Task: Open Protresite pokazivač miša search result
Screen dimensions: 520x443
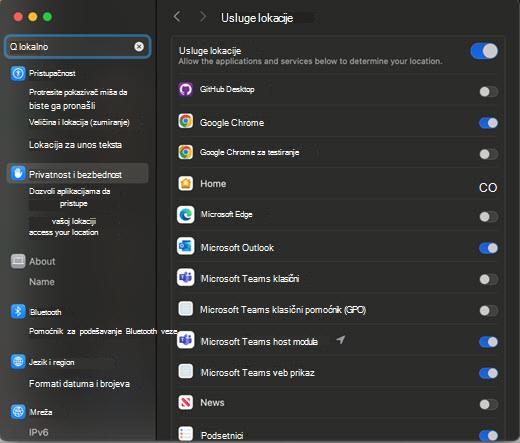Action: pos(78,99)
